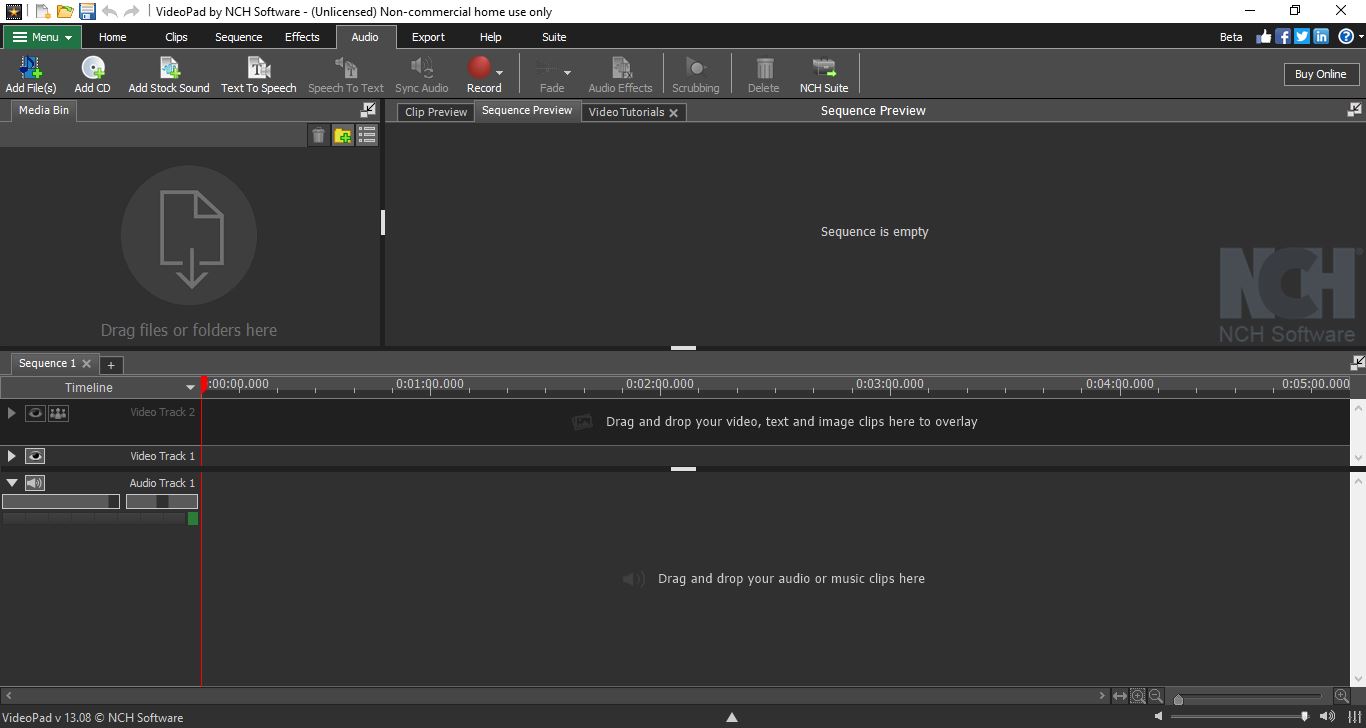
Task: Toggle the Scrubbing option
Action: point(695,75)
